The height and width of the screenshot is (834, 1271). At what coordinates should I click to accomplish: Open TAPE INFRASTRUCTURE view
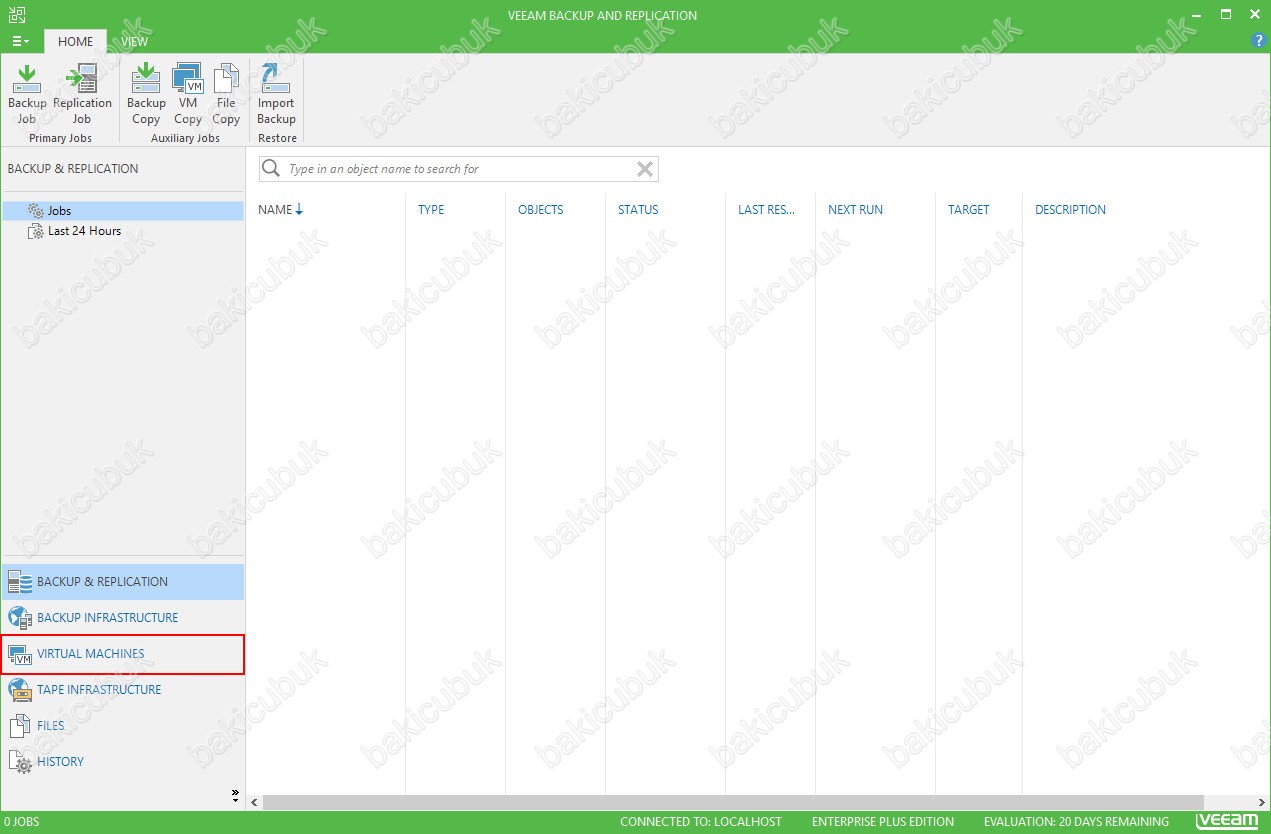coord(122,690)
